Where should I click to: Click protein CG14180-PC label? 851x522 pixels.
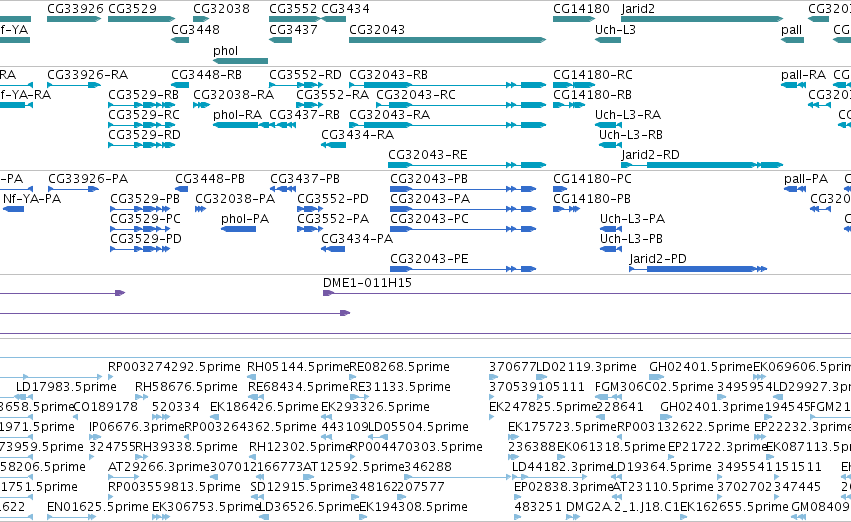click(593, 179)
